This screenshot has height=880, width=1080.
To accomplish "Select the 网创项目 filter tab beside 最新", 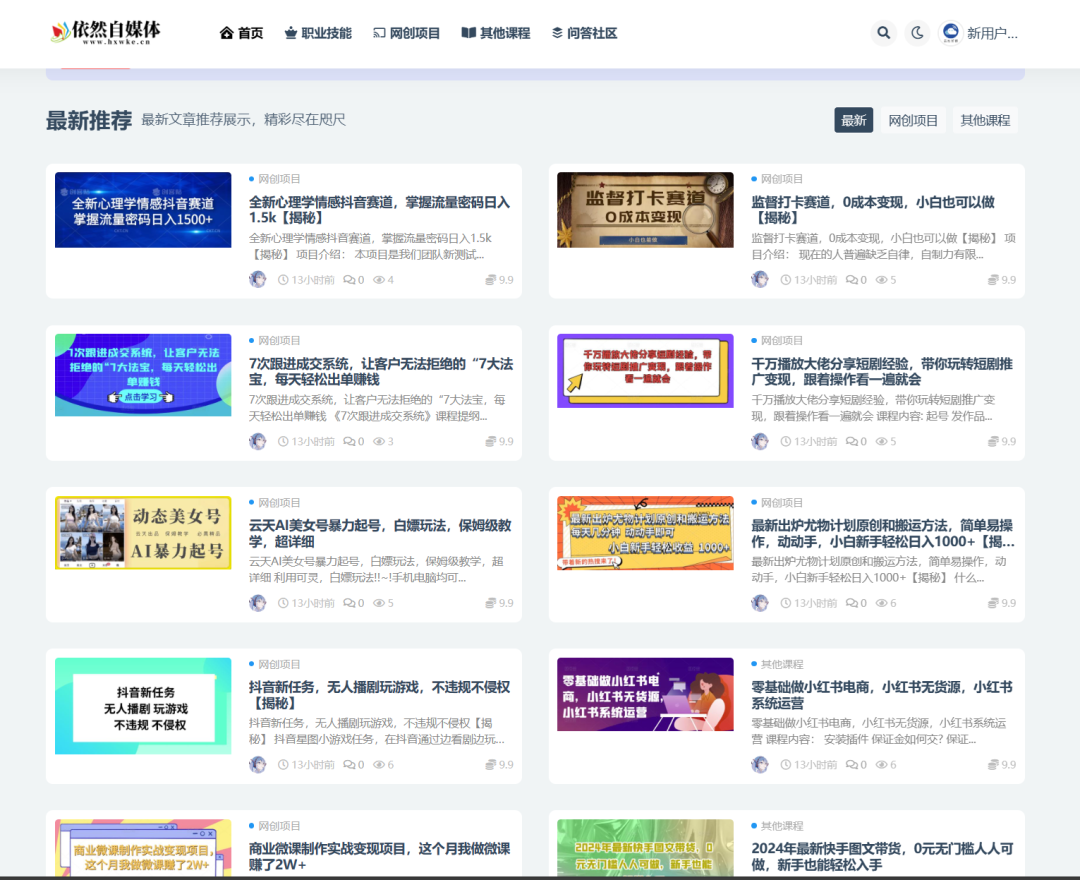I will pos(913,121).
